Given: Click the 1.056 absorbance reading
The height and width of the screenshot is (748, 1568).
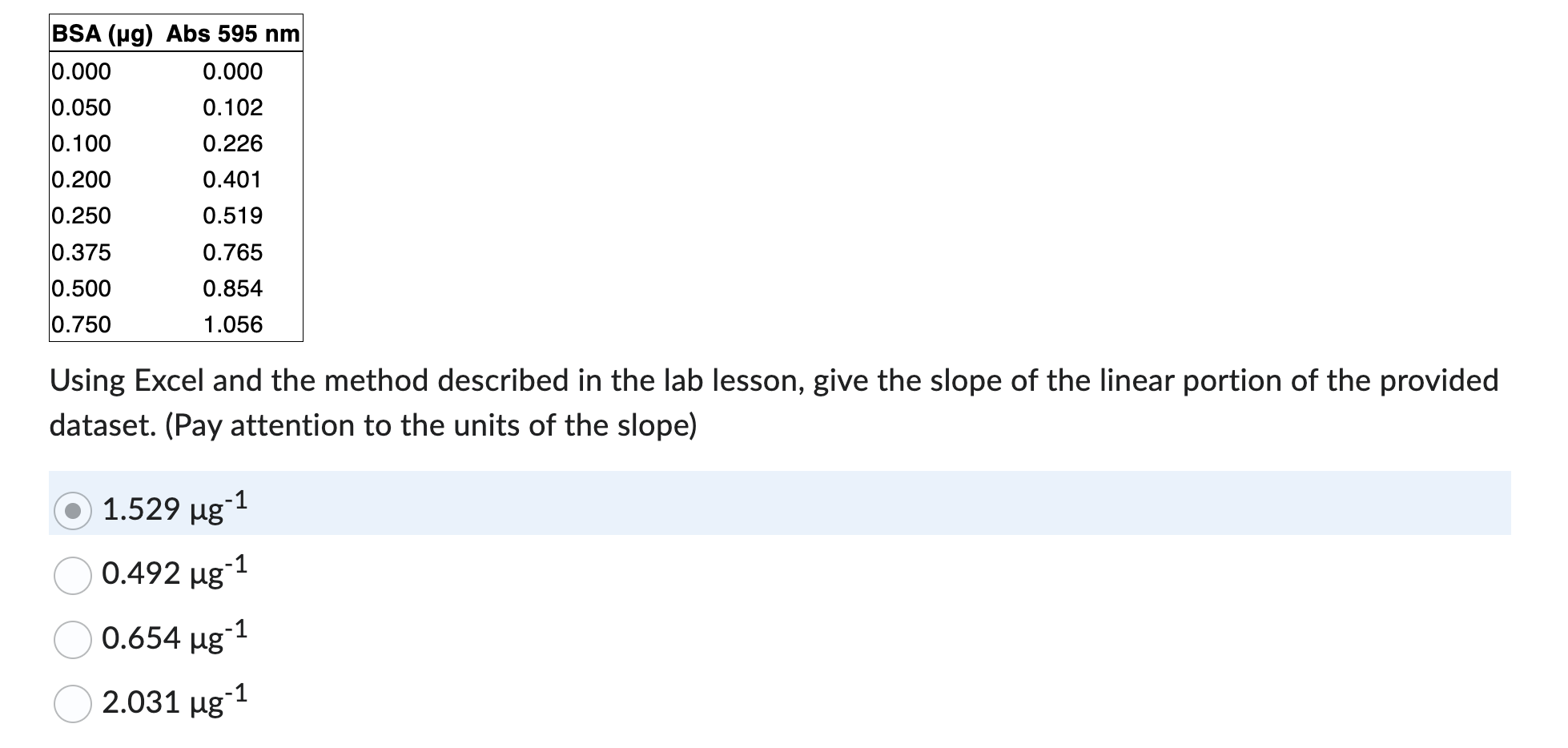Looking at the screenshot, I should tap(235, 324).
